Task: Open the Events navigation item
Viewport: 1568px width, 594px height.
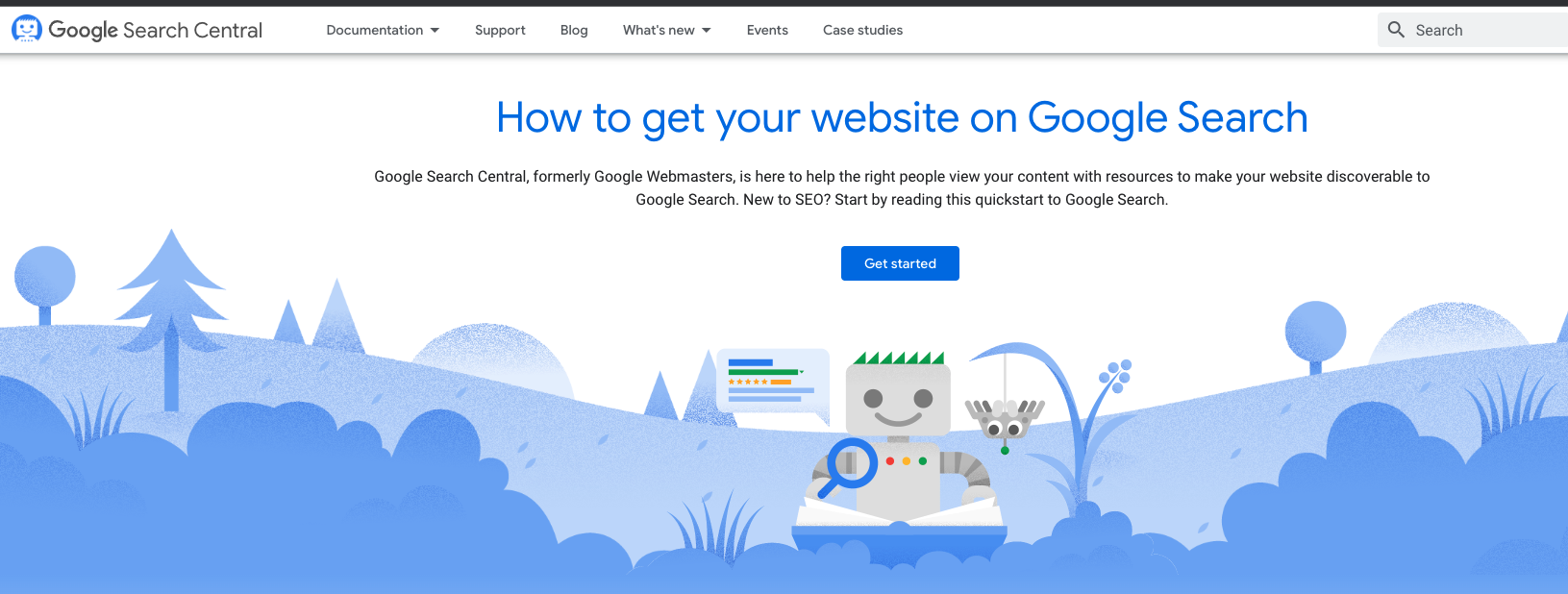Action: [767, 31]
